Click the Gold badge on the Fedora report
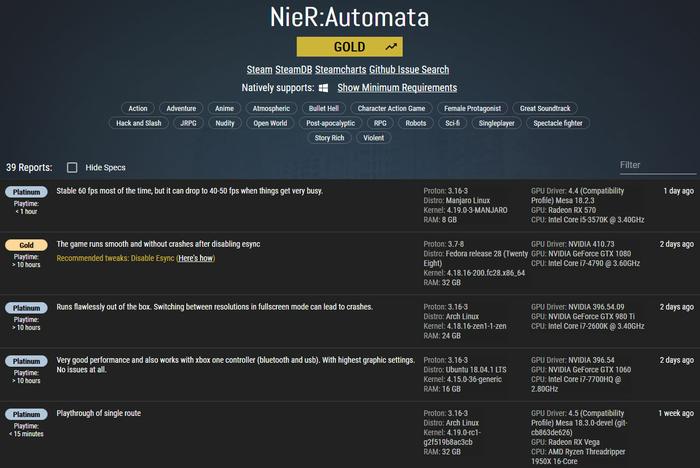 coord(26,245)
